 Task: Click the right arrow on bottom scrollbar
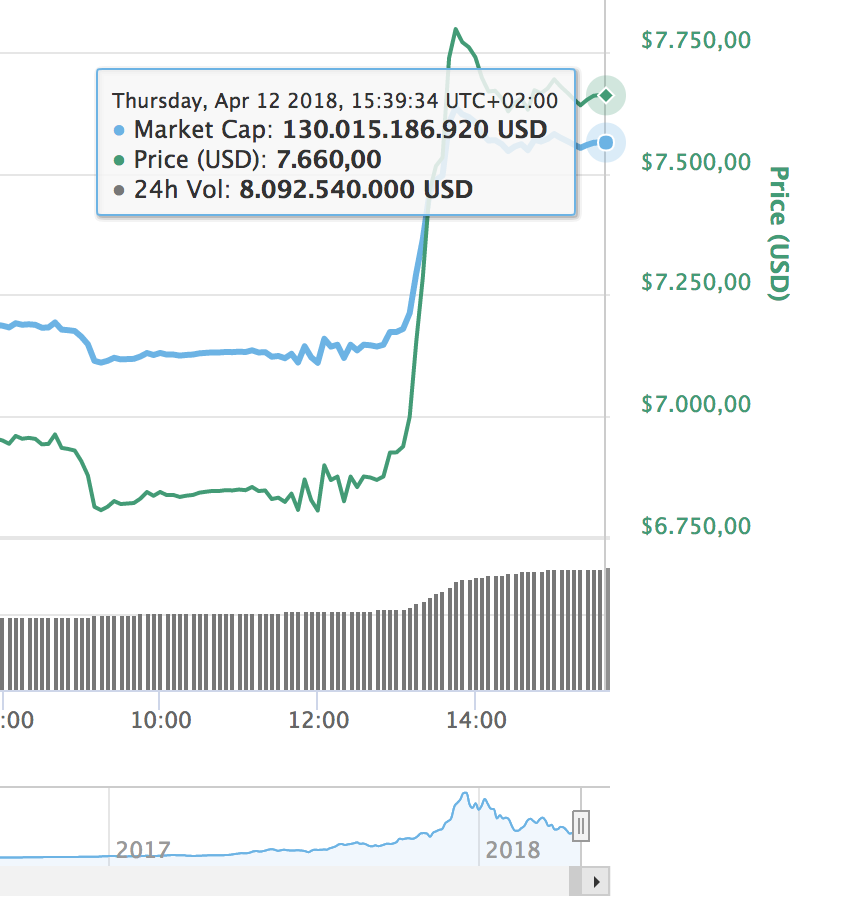pos(597,881)
